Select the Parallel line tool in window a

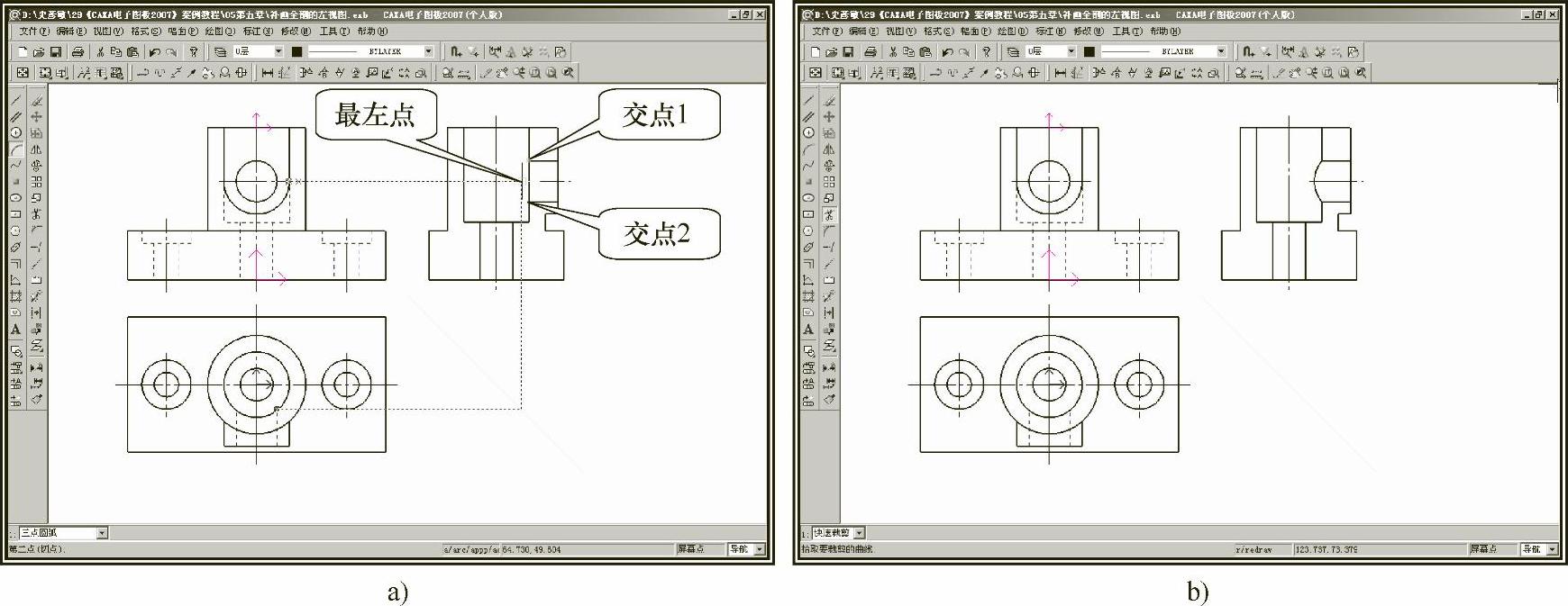click(x=15, y=116)
